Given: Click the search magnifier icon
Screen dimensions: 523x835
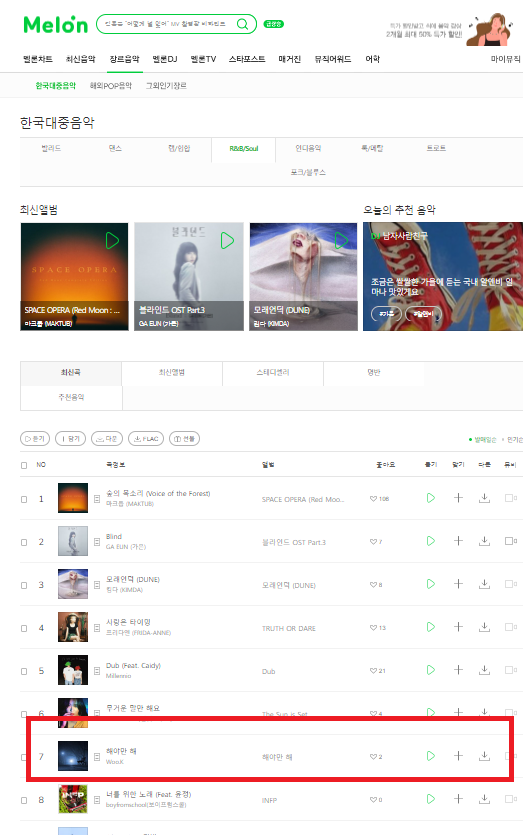Looking at the screenshot, I should click(242, 24).
